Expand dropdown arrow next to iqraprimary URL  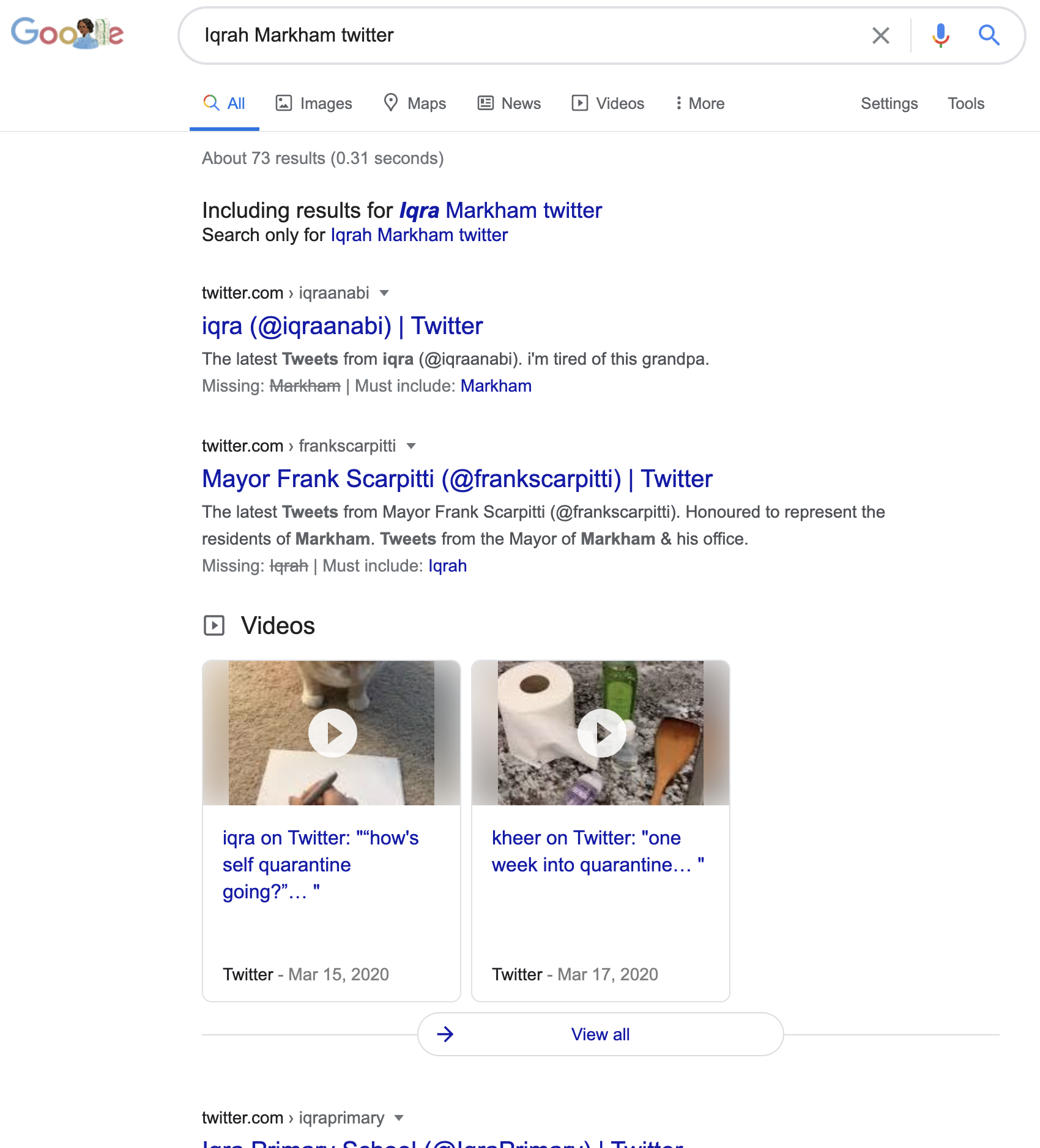point(399,1118)
